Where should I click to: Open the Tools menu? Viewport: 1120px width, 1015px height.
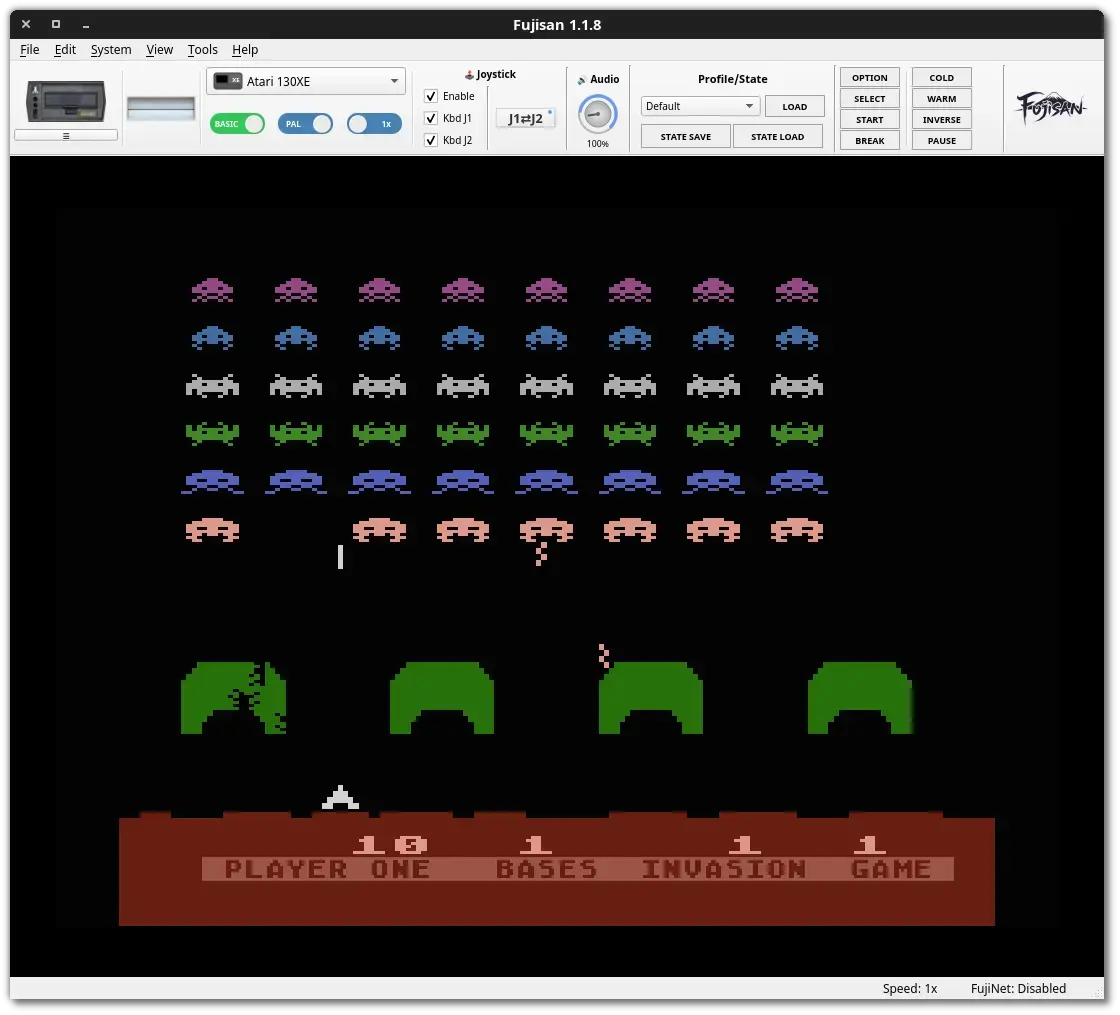tap(202, 49)
